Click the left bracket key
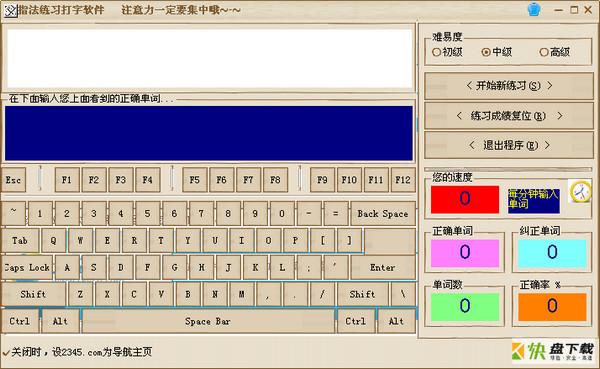600x369 pixels. tap(323, 240)
